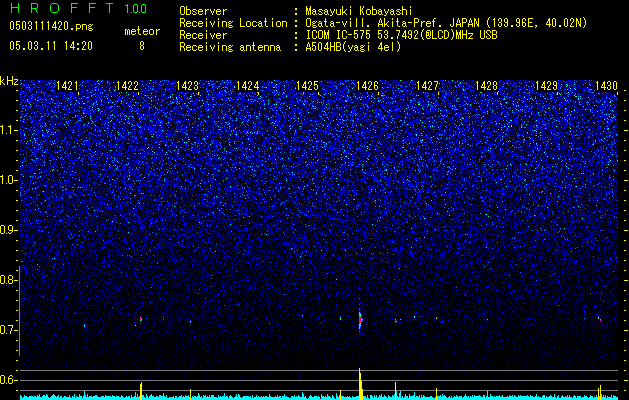
Task: Click the 0.9 frequency axis label
Action: pyautogui.click(x=8, y=230)
